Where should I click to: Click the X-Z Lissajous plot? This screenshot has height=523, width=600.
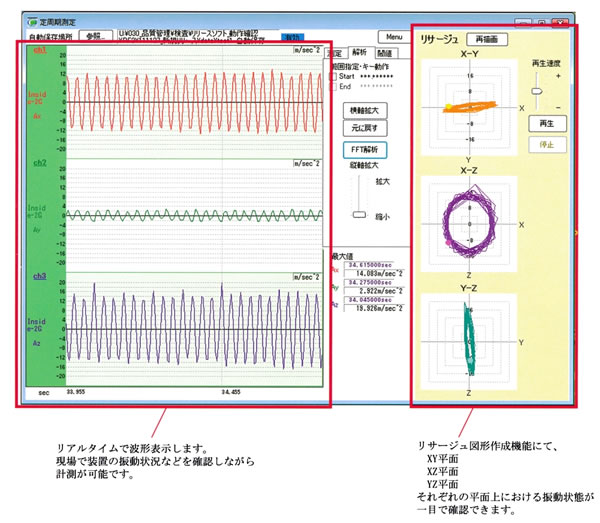click(x=467, y=223)
